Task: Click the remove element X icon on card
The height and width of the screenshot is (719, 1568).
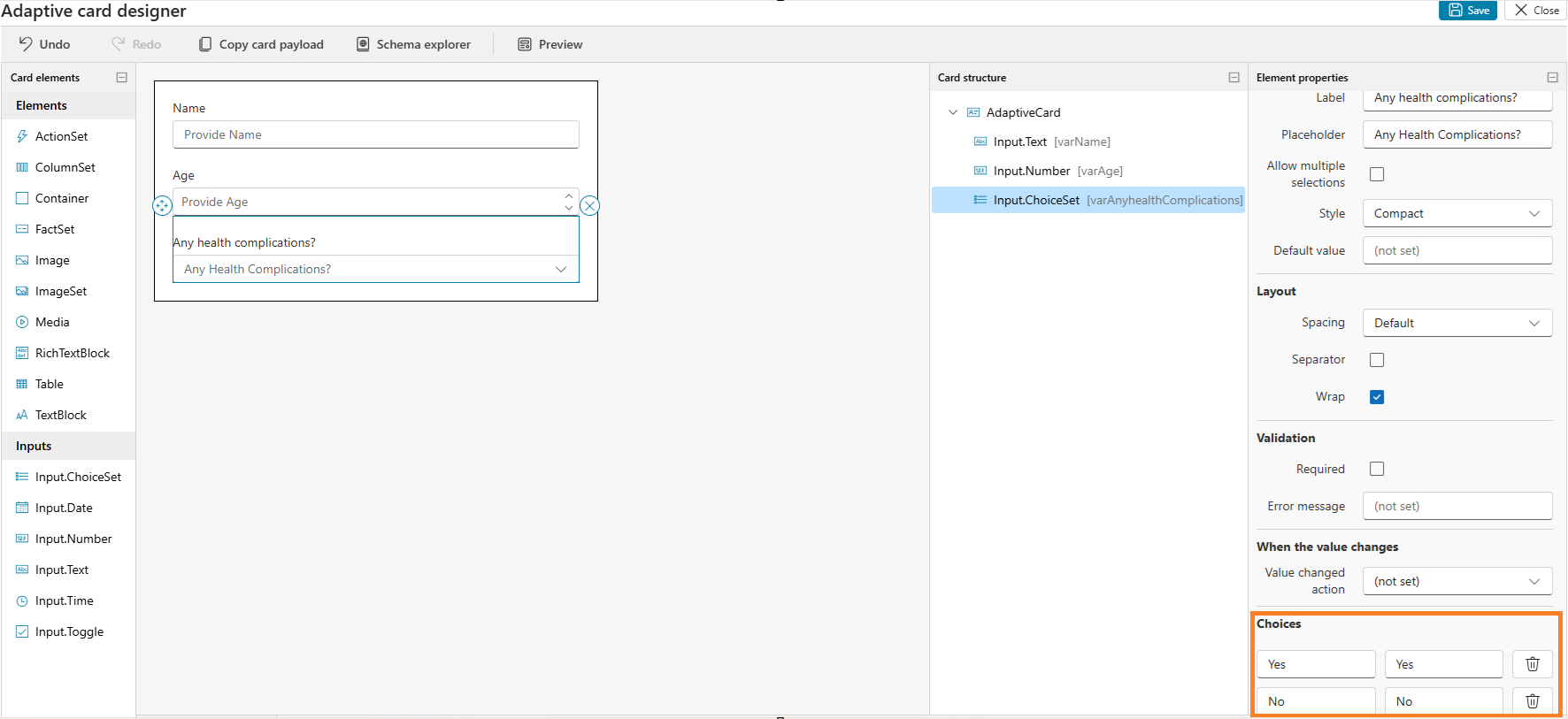Action: pos(589,206)
